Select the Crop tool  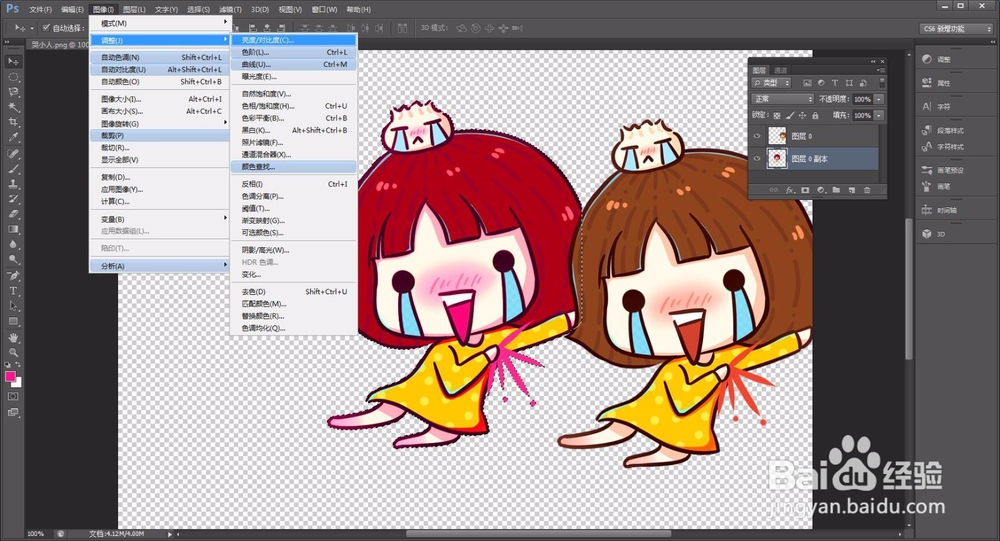[x=13, y=122]
